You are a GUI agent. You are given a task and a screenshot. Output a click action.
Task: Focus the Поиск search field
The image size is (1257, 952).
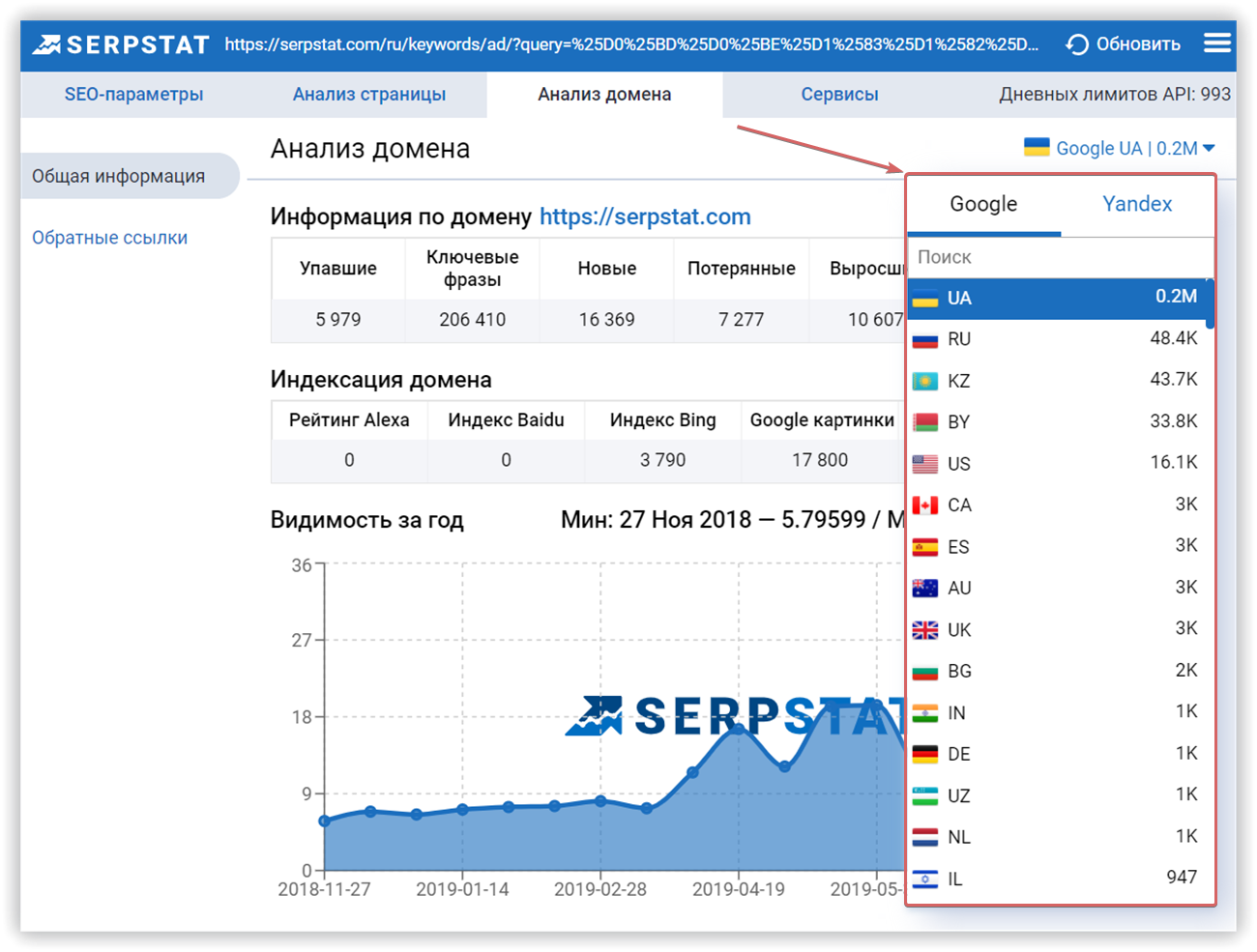pos(1061,257)
